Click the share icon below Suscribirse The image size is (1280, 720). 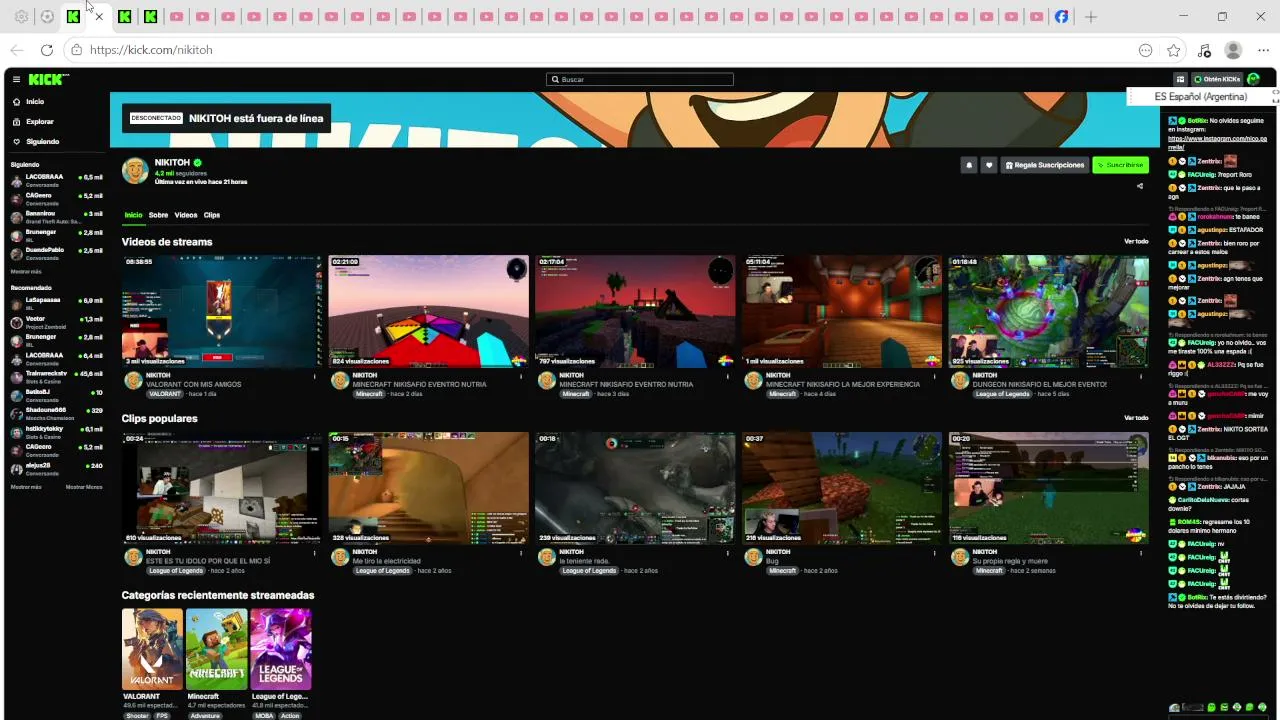[1140, 186]
